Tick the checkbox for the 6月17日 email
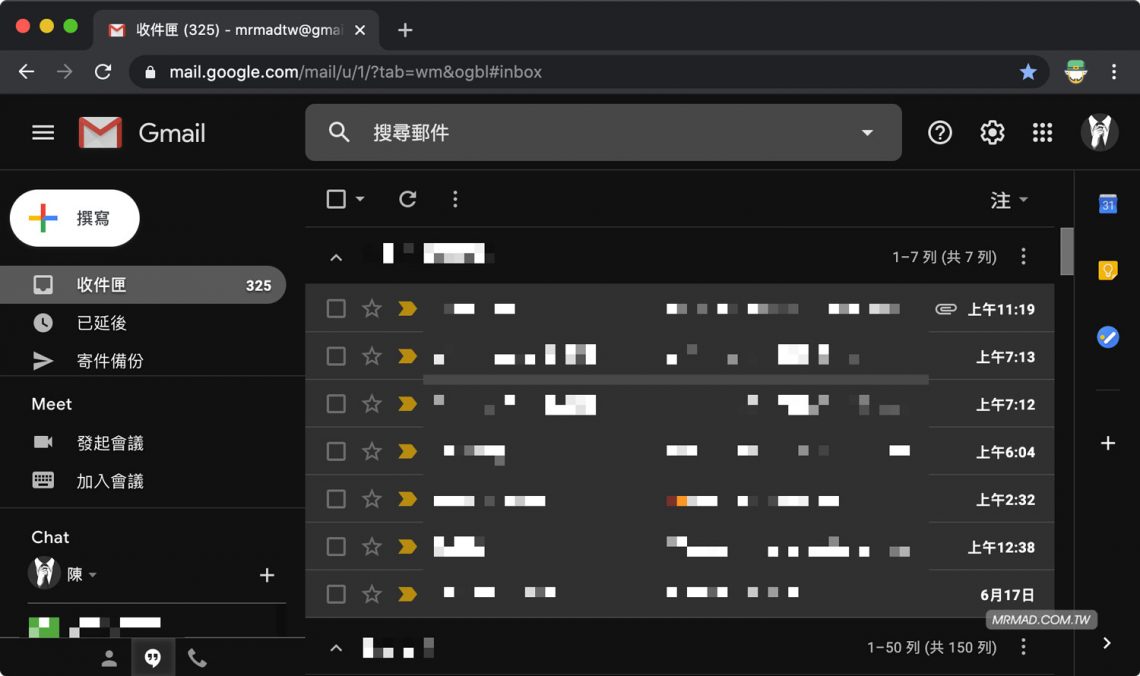Image resolution: width=1140 pixels, height=676 pixels. tap(336, 594)
